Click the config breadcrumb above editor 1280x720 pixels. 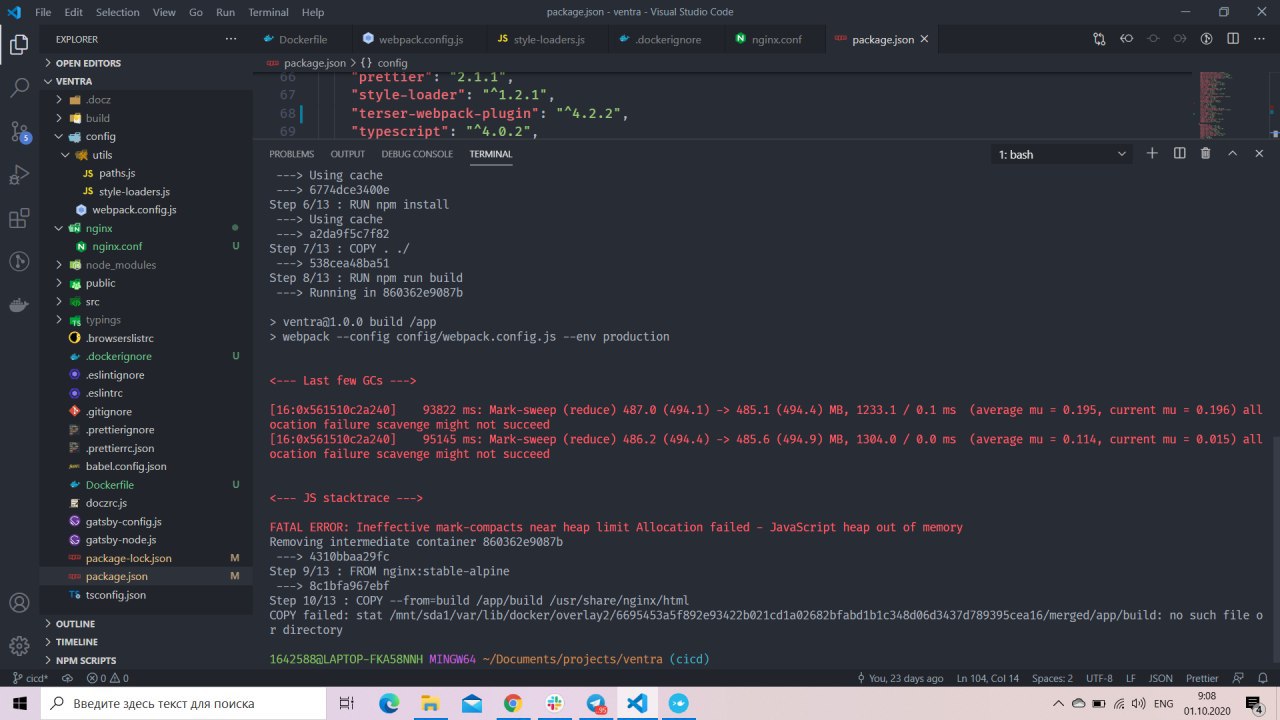pos(384,63)
